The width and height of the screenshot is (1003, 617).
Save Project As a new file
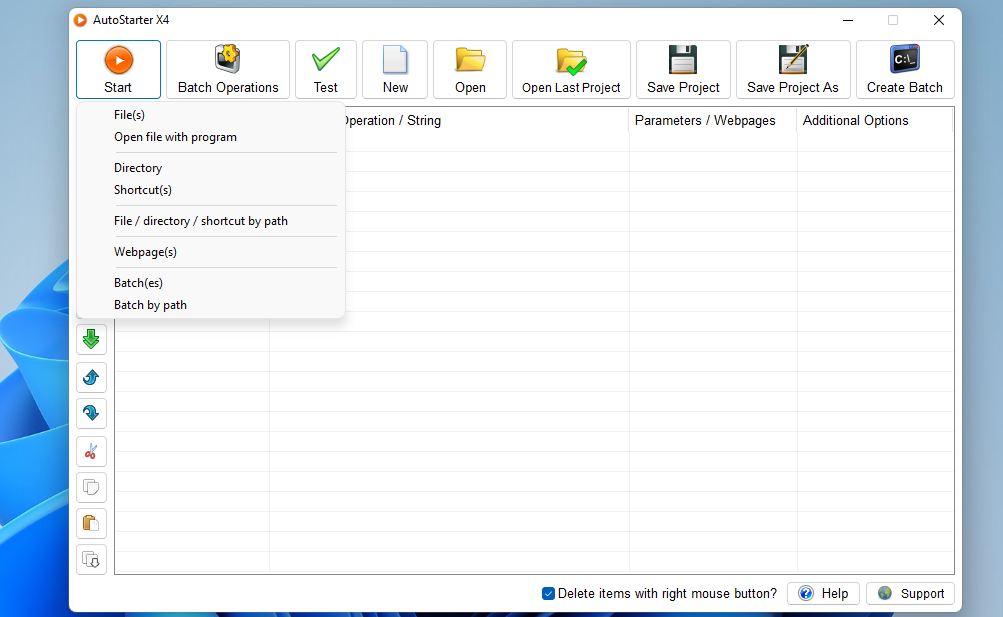click(x=793, y=69)
